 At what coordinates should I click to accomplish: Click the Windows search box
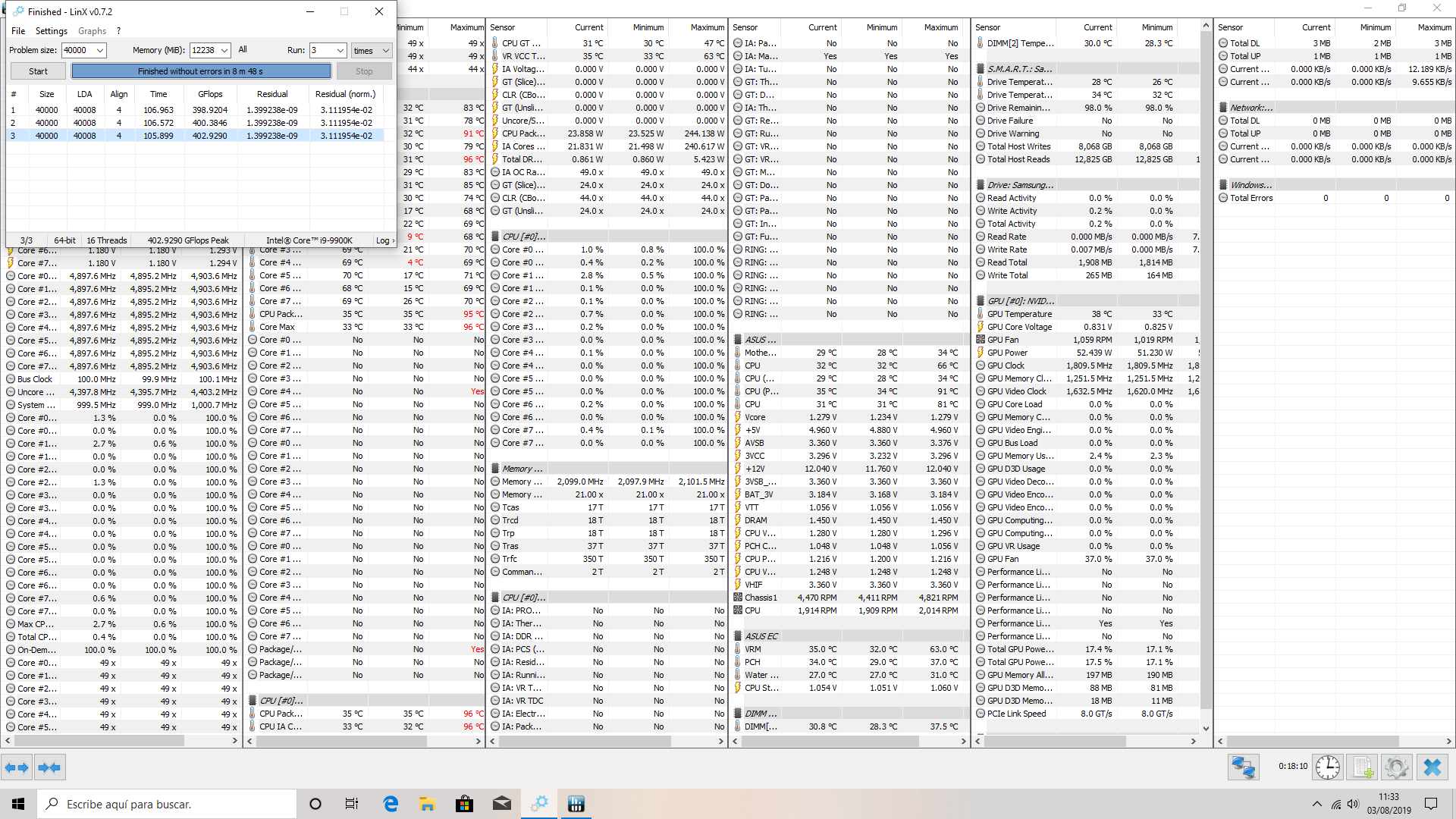167,804
